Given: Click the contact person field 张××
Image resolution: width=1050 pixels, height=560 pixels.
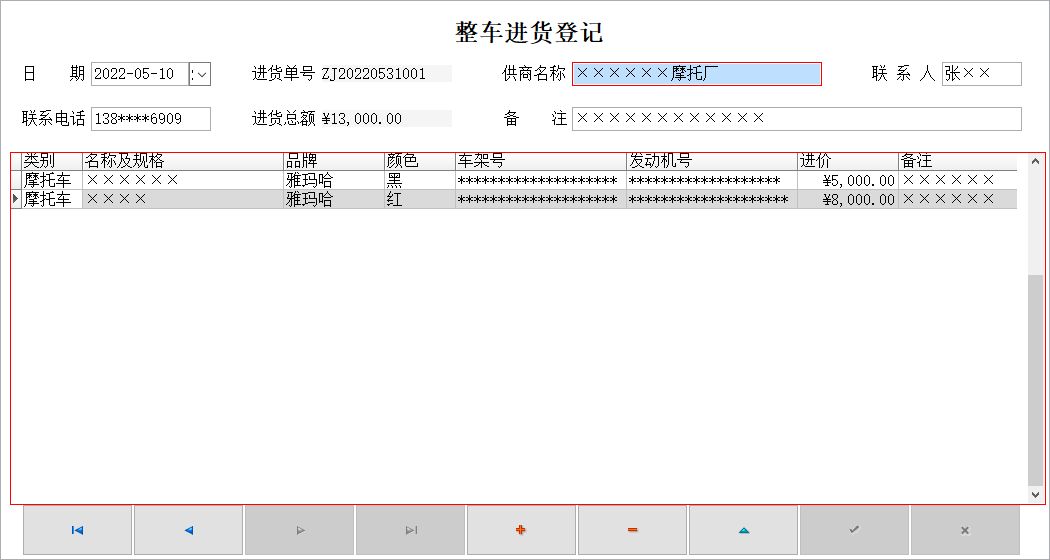Looking at the screenshot, I should [x=982, y=74].
